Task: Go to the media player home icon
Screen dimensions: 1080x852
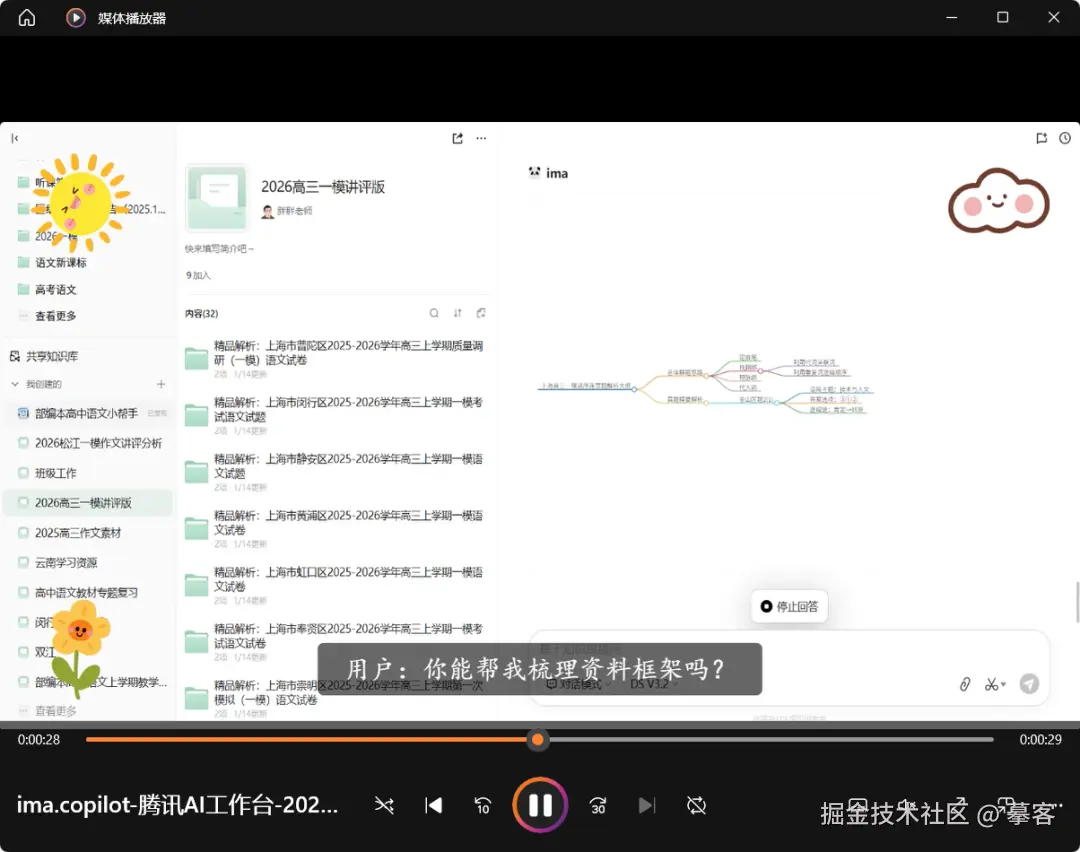Action: (27, 17)
